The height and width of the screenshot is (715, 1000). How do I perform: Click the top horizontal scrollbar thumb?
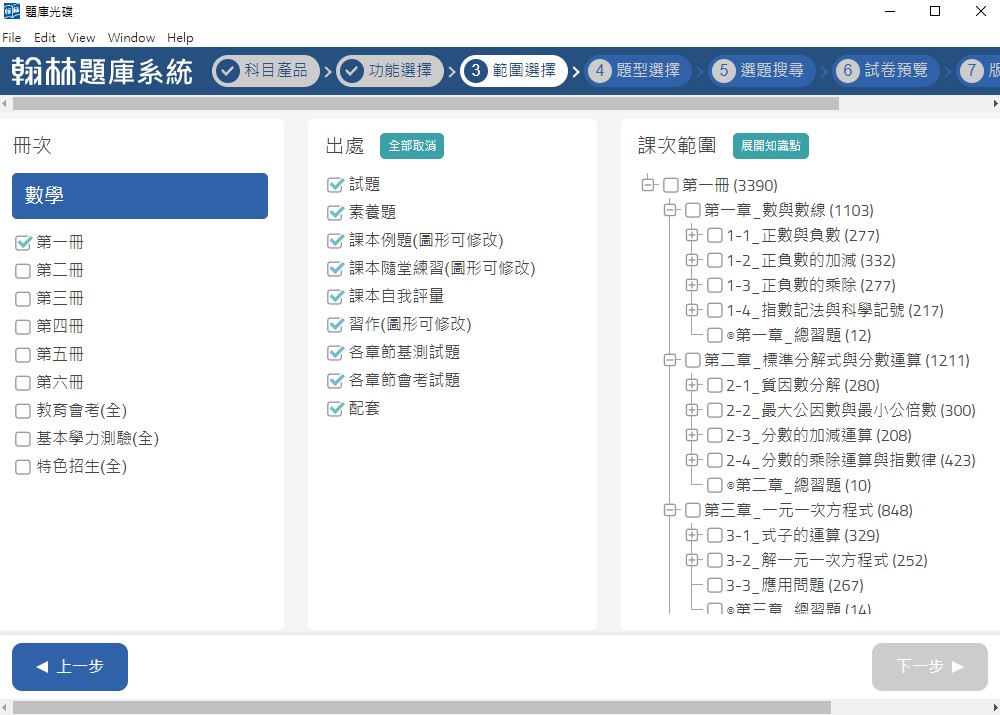click(x=425, y=103)
